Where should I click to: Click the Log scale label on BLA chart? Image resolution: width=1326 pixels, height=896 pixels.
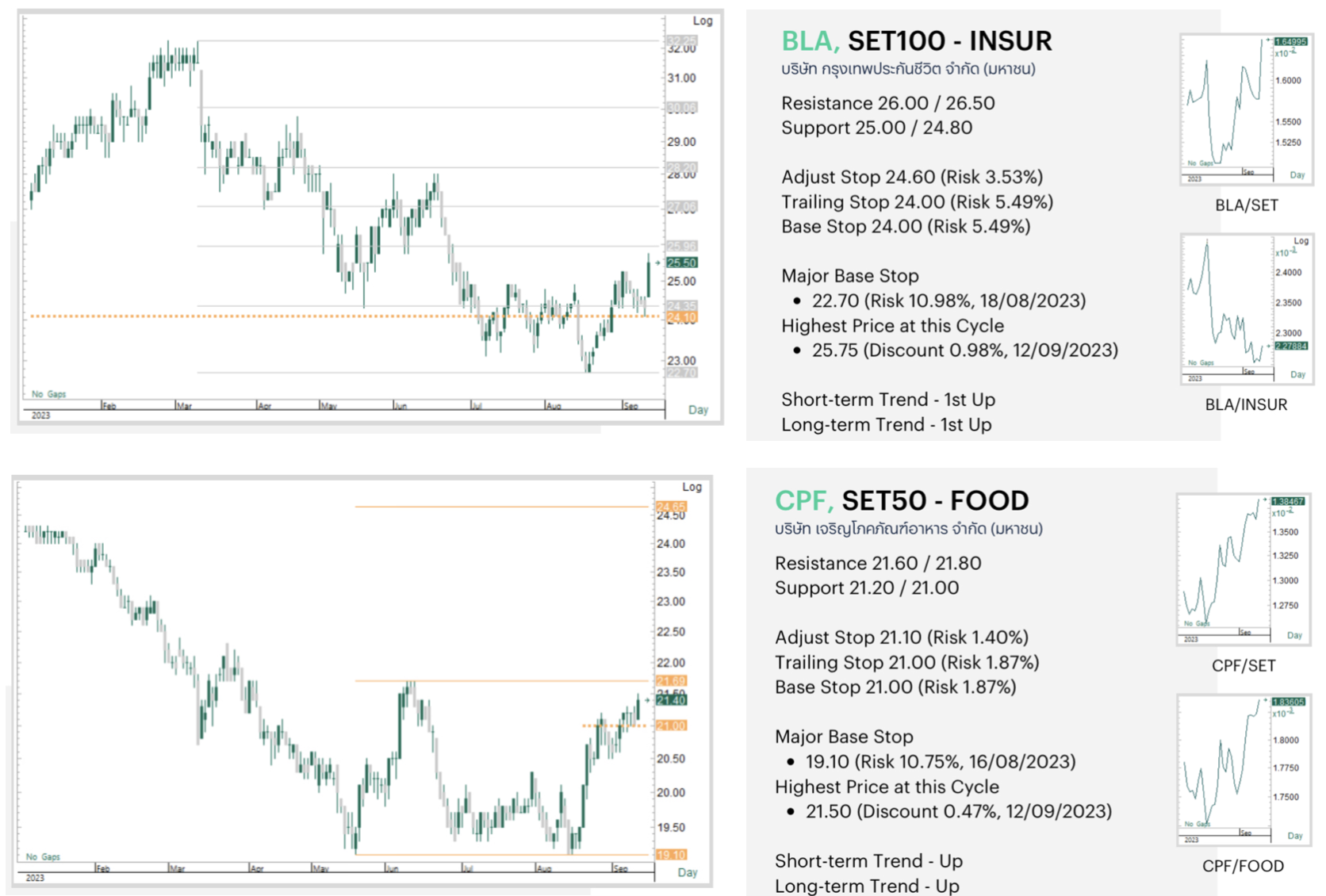point(703,21)
